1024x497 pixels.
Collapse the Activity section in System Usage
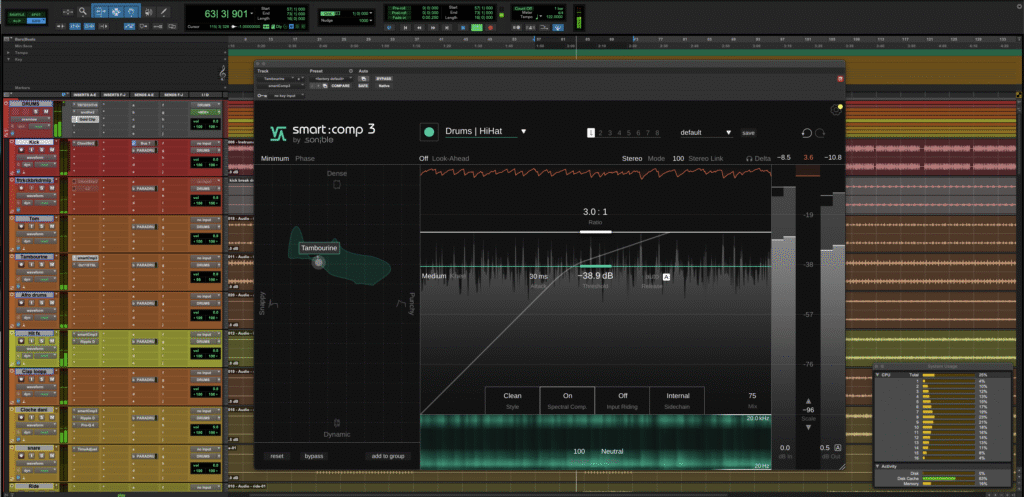(x=877, y=466)
